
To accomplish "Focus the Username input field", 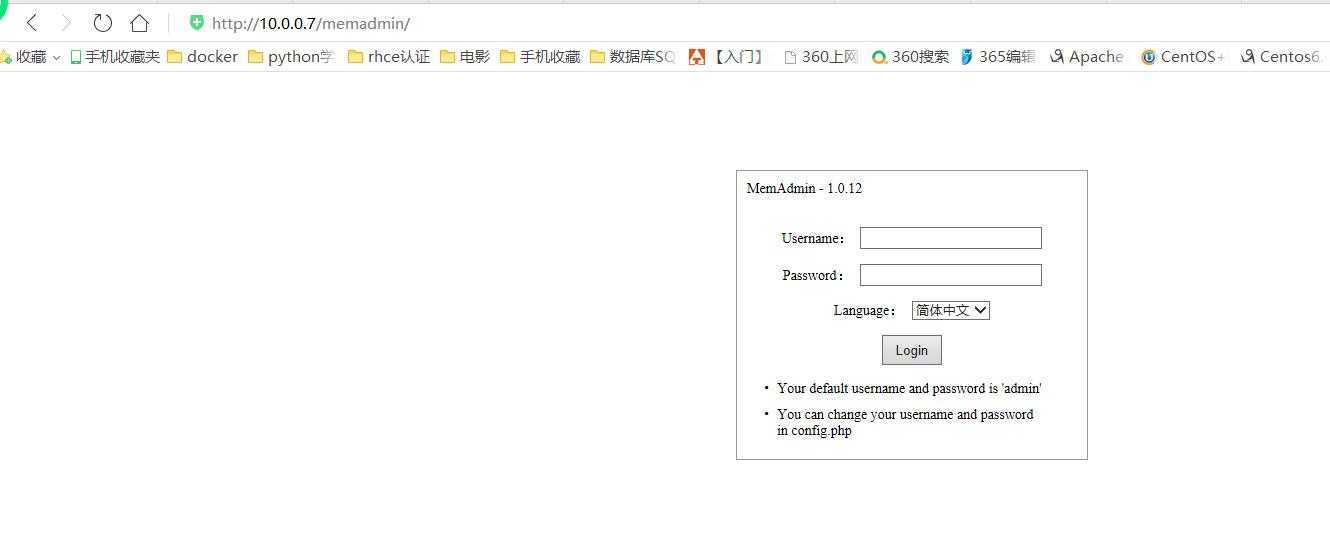I will coord(951,238).
